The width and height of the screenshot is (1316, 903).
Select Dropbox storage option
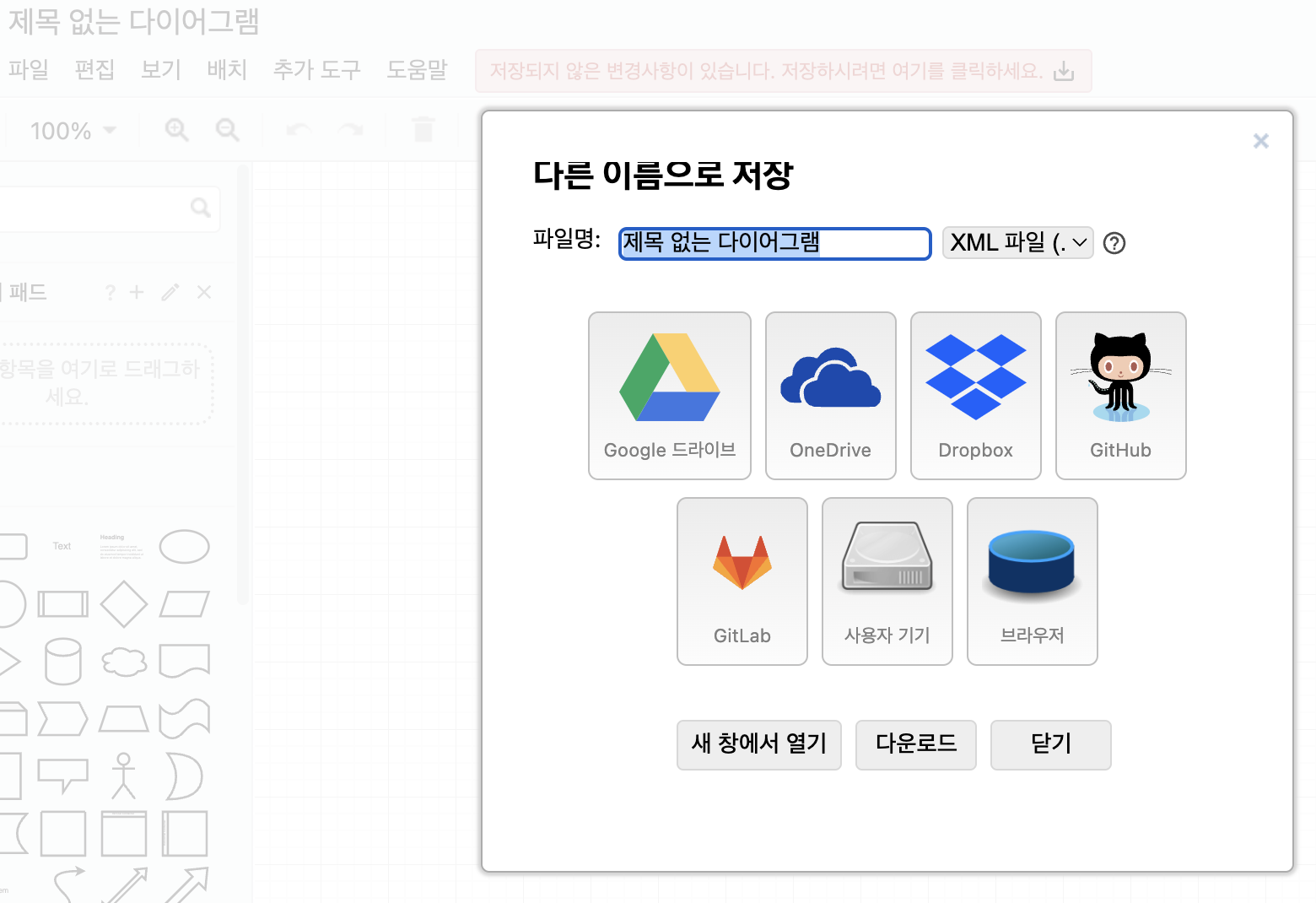point(976,396)
